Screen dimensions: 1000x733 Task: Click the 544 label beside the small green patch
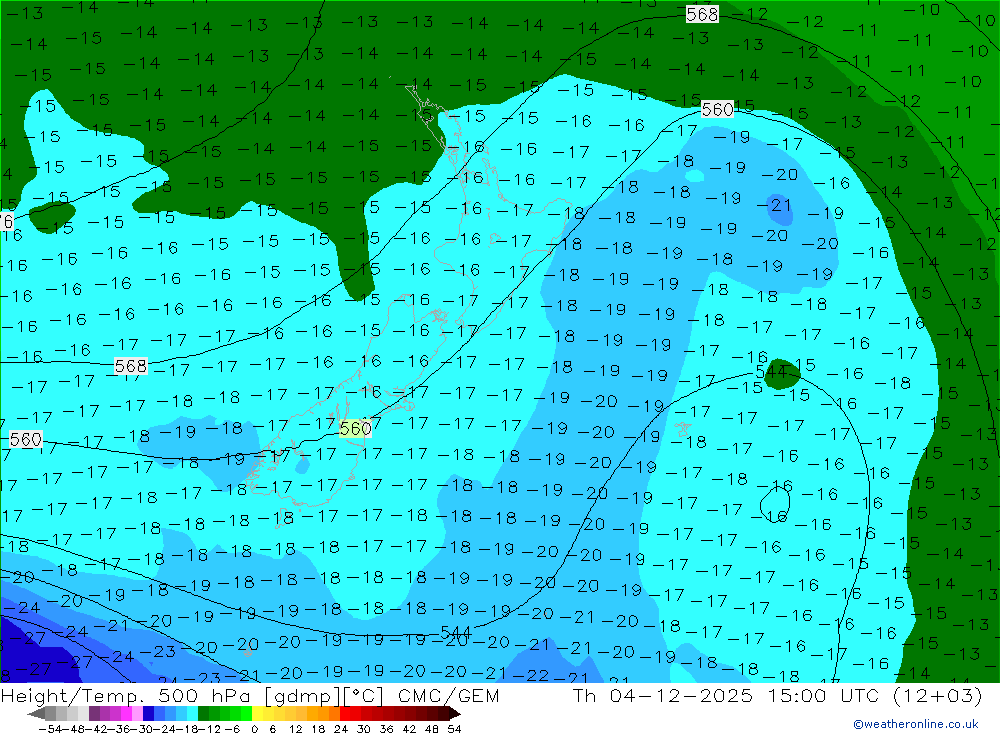(770, 371)
